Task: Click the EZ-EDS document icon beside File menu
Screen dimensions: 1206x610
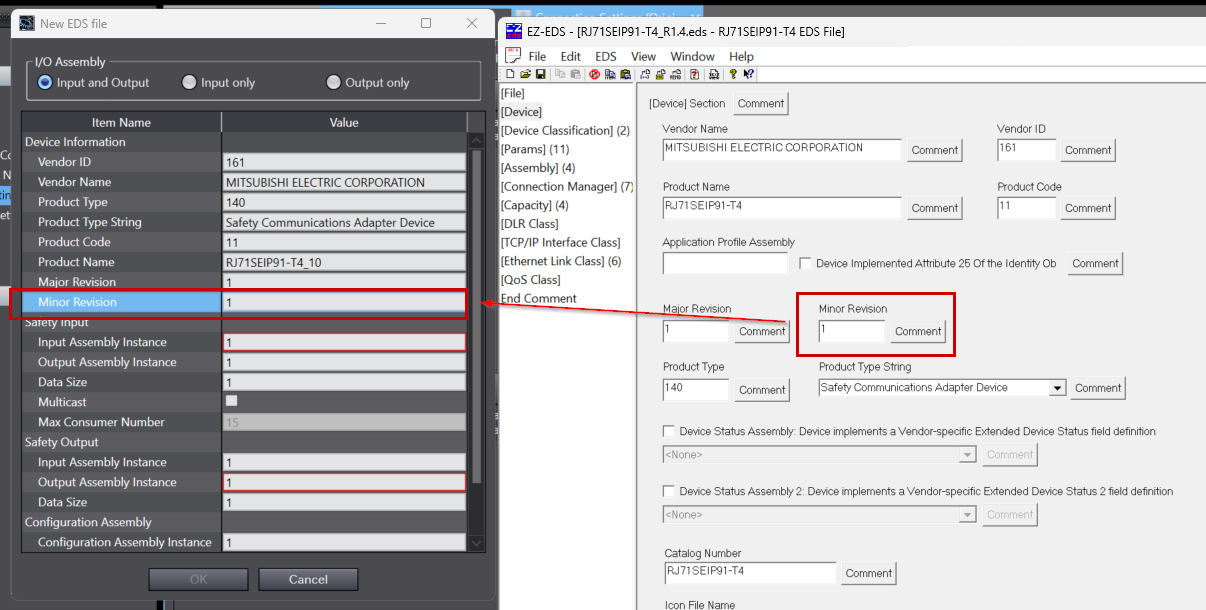Action: [x=513, y=56]
